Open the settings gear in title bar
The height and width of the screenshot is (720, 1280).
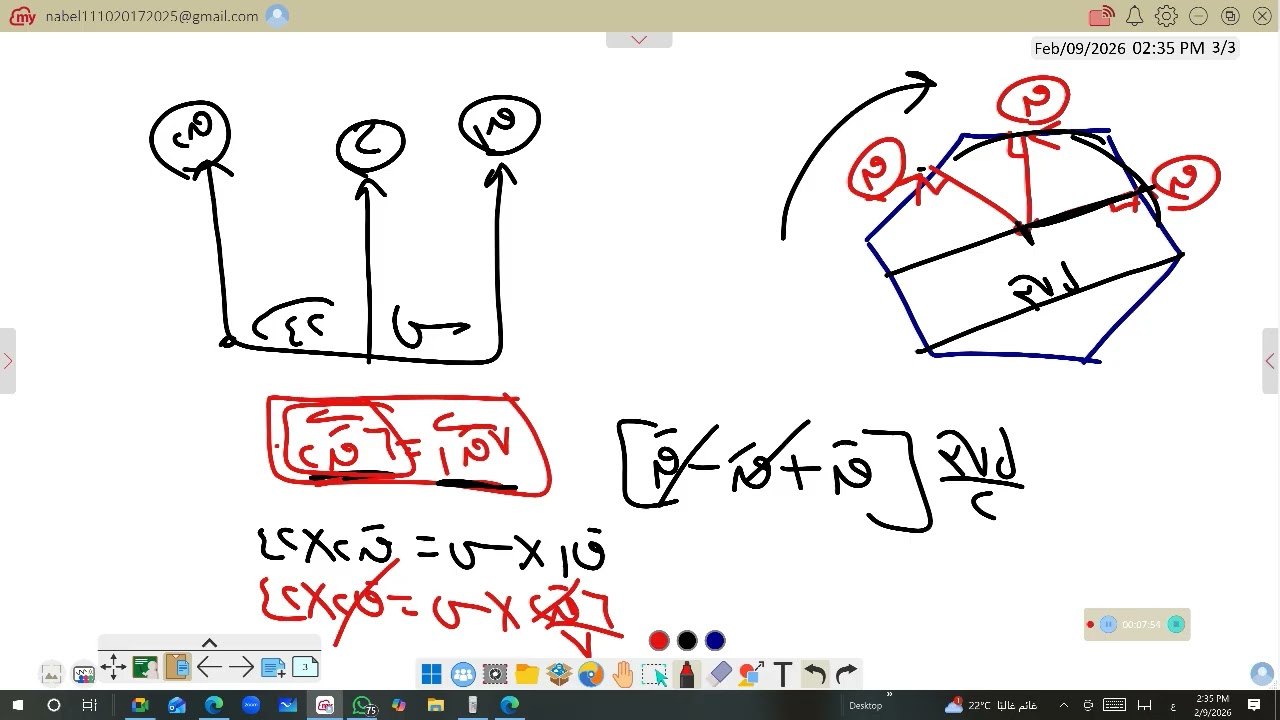click(1166, 16)
